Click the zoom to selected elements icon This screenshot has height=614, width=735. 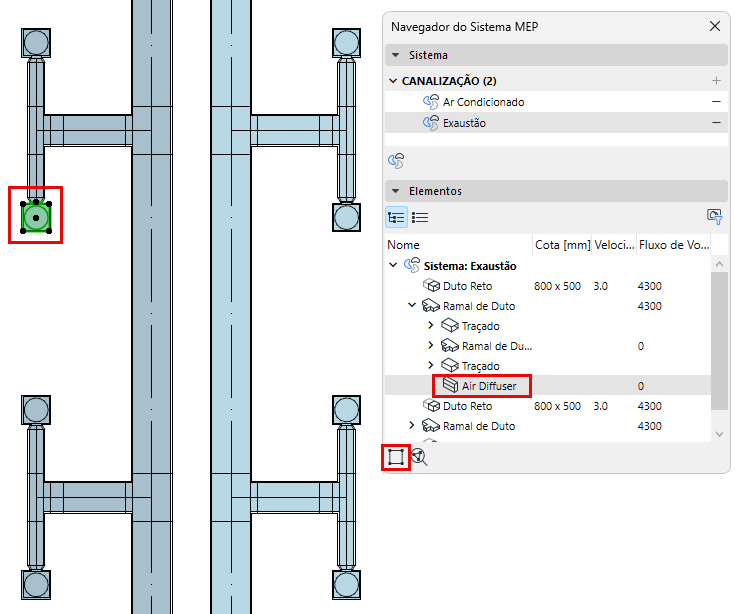pos(419,457)
